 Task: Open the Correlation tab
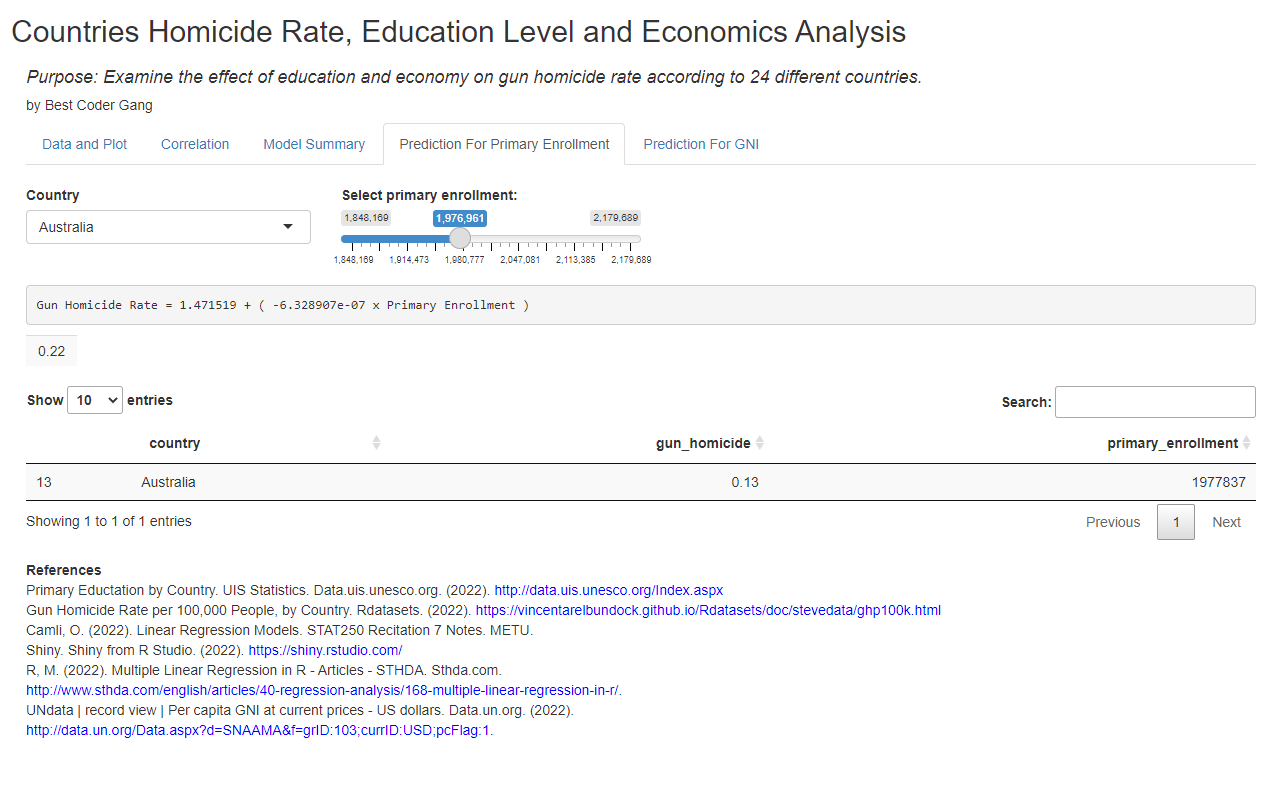click(x=194, y=144)
